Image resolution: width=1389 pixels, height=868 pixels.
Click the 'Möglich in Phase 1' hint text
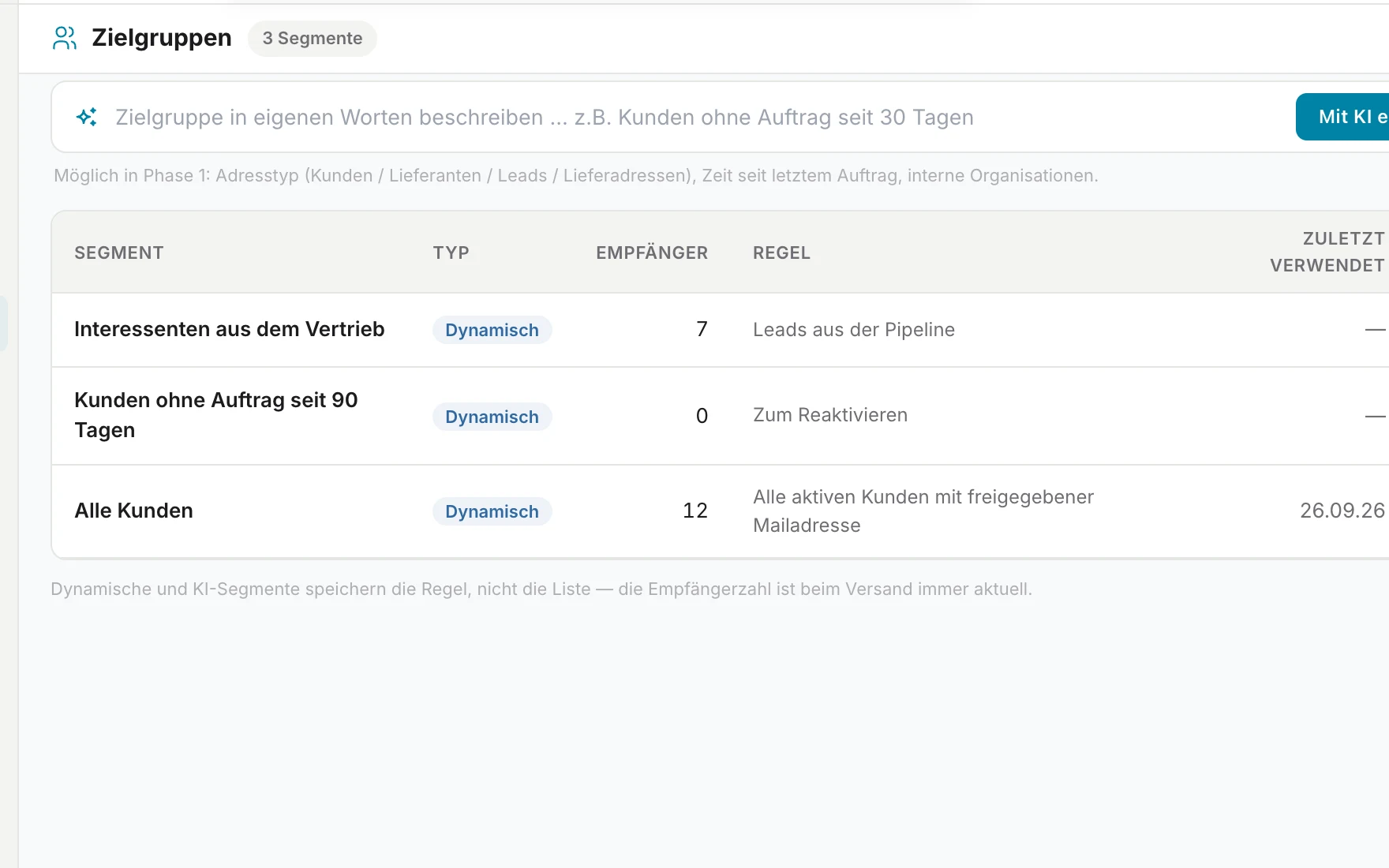[576, 175]
